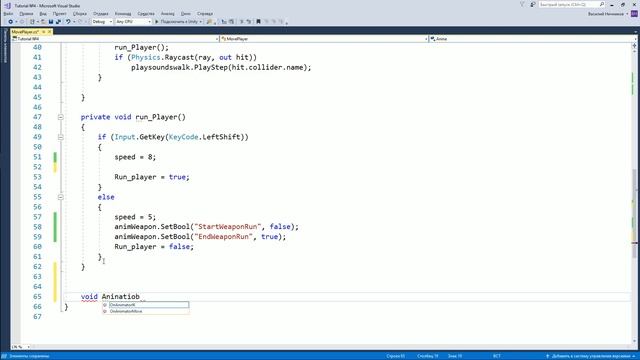Open the undo history dropdown arrow

click(74, 22)
